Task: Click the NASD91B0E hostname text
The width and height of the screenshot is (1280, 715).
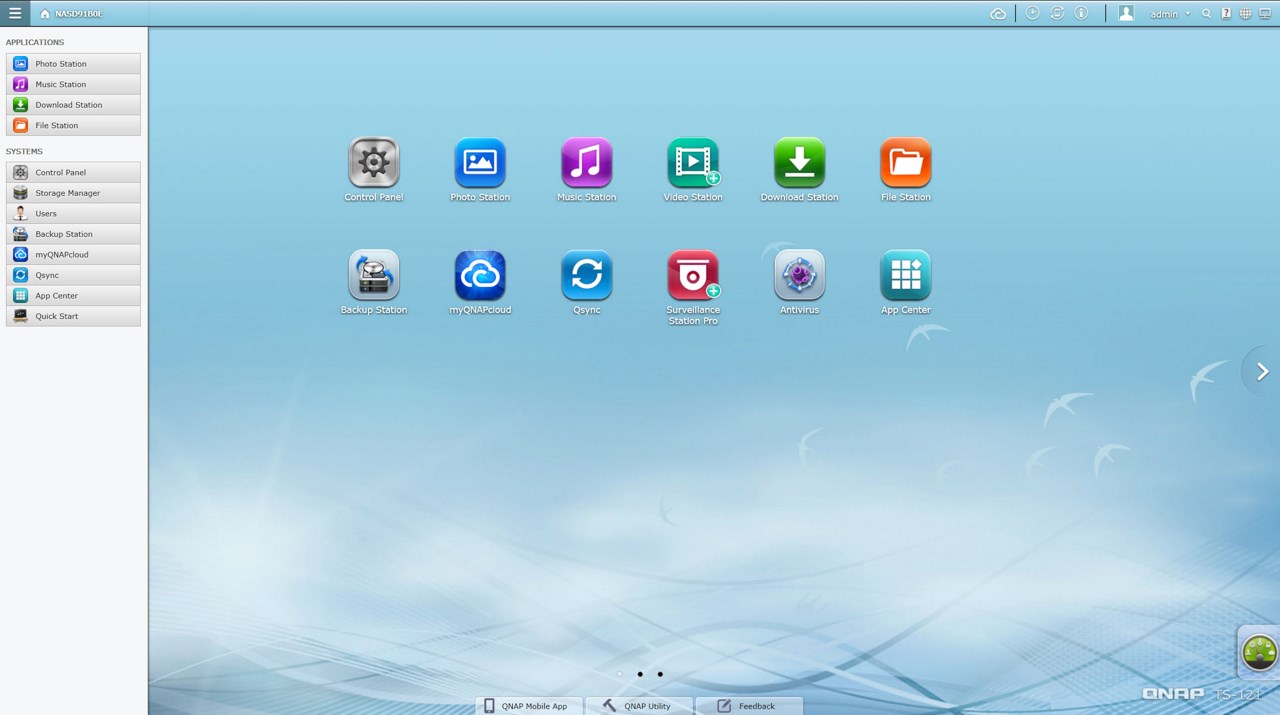Action: pos(79,14)
